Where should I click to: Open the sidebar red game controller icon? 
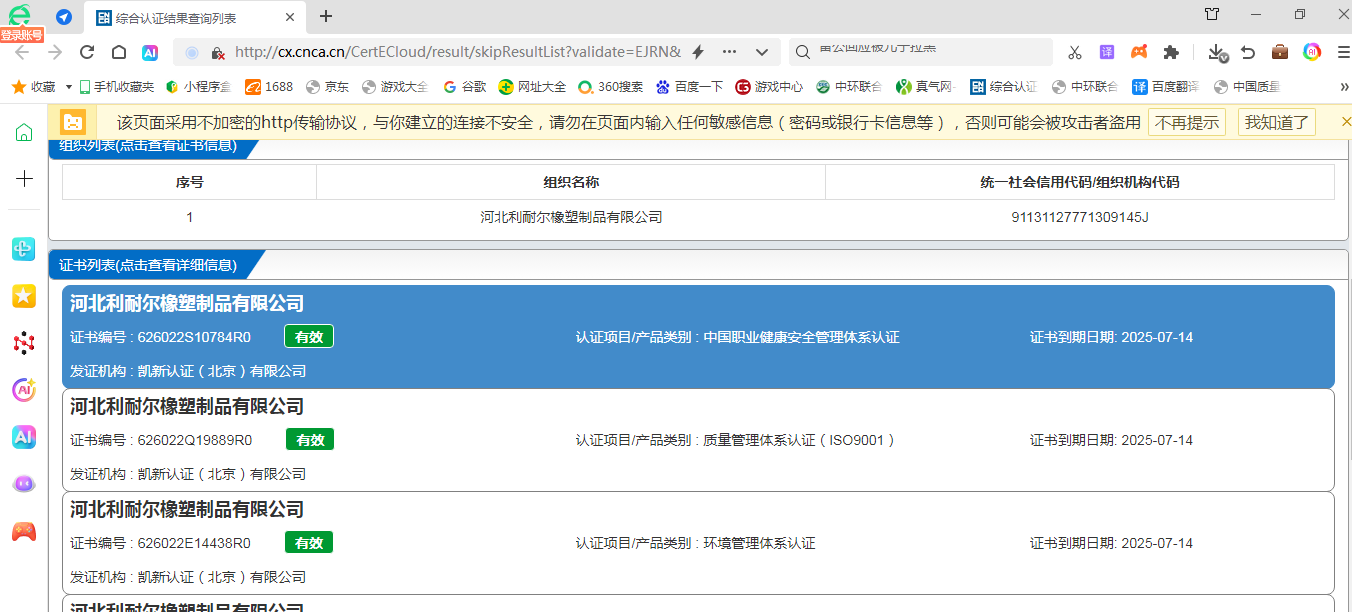pyautogui.click(x=24, y=531)
